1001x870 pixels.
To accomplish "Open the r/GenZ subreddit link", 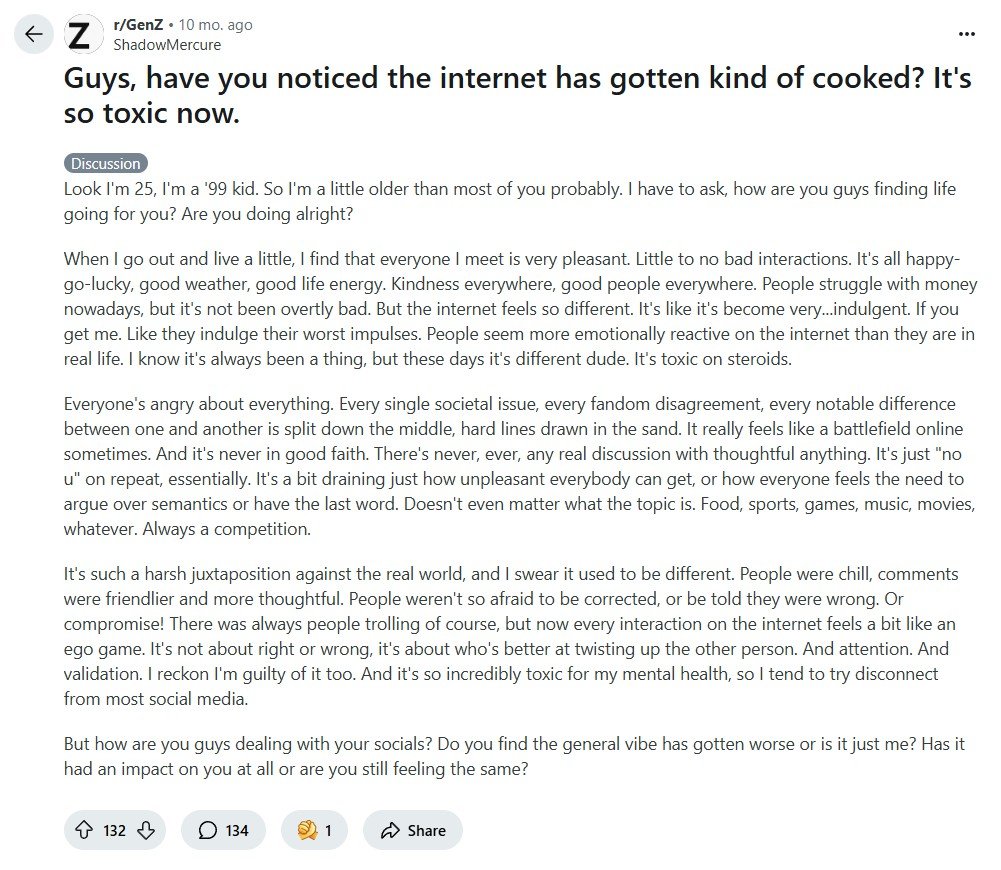I will [x=138, y=25].
